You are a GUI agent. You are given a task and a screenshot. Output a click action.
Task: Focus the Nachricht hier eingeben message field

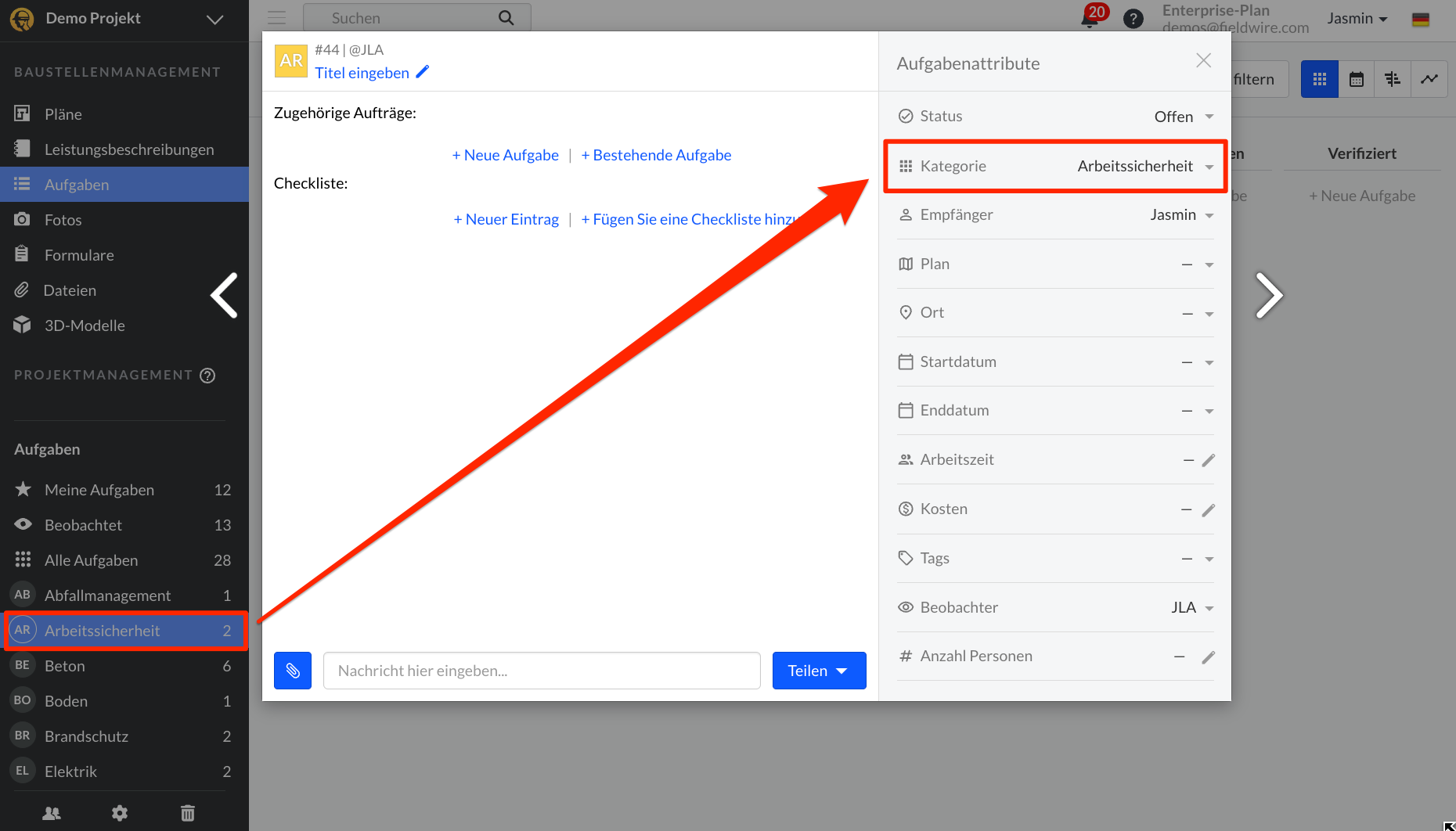click(542, 671)
